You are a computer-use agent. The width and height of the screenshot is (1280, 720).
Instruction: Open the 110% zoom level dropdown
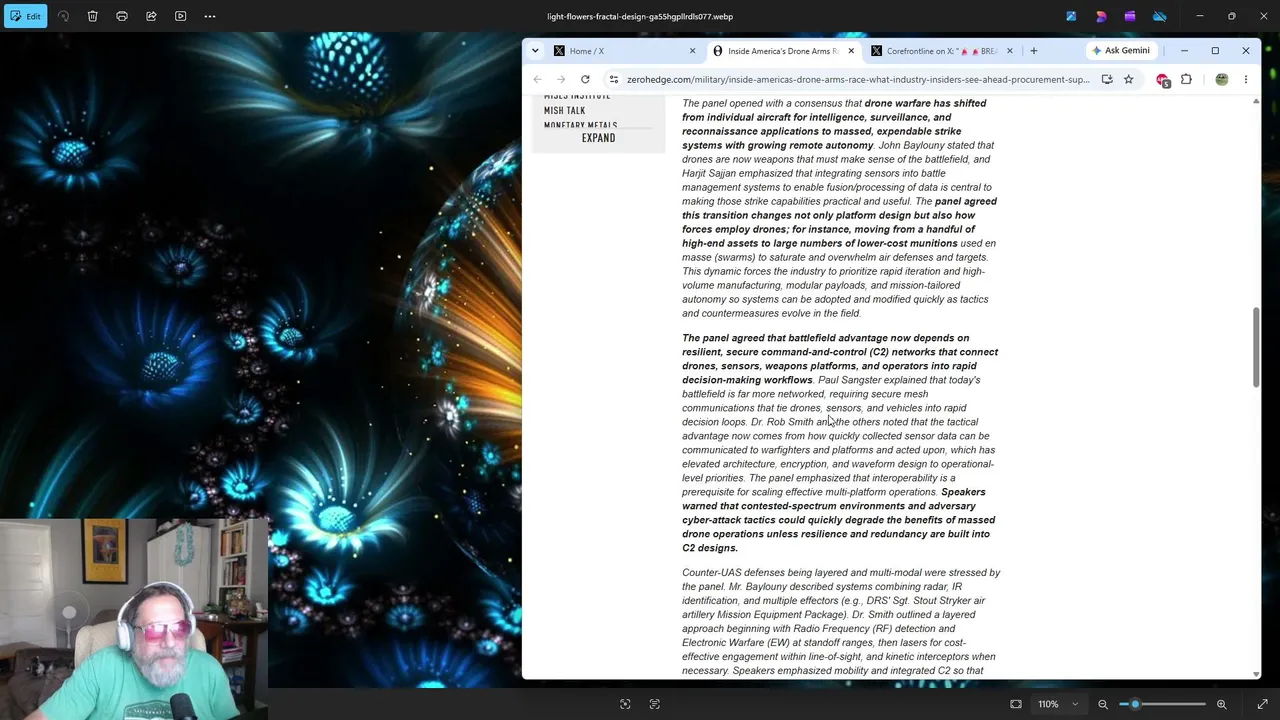tap(1058, 704)
